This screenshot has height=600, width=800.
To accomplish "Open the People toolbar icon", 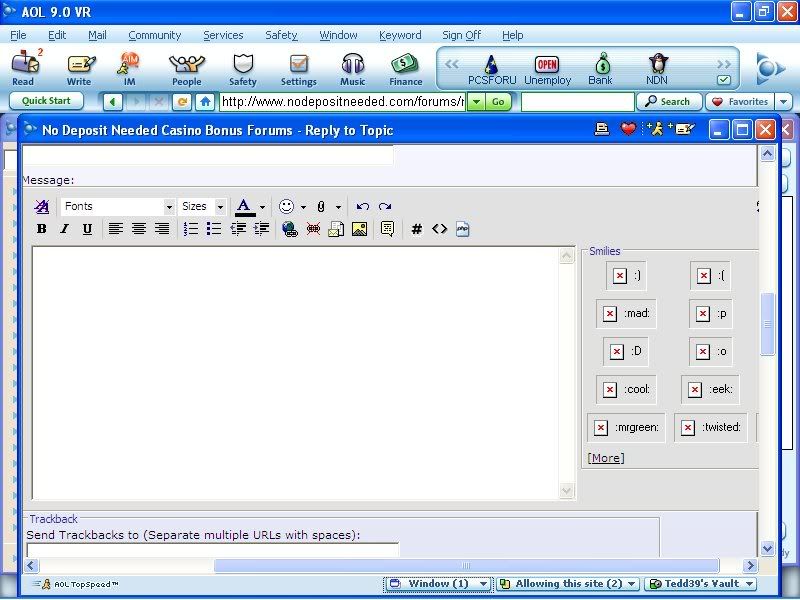I will (186, 67).
